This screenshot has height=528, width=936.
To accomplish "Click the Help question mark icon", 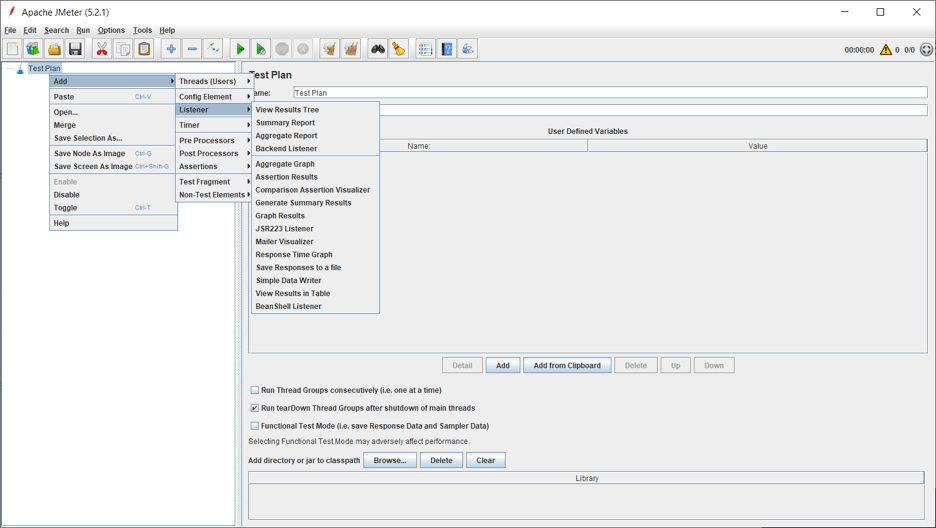I will 447,49.
